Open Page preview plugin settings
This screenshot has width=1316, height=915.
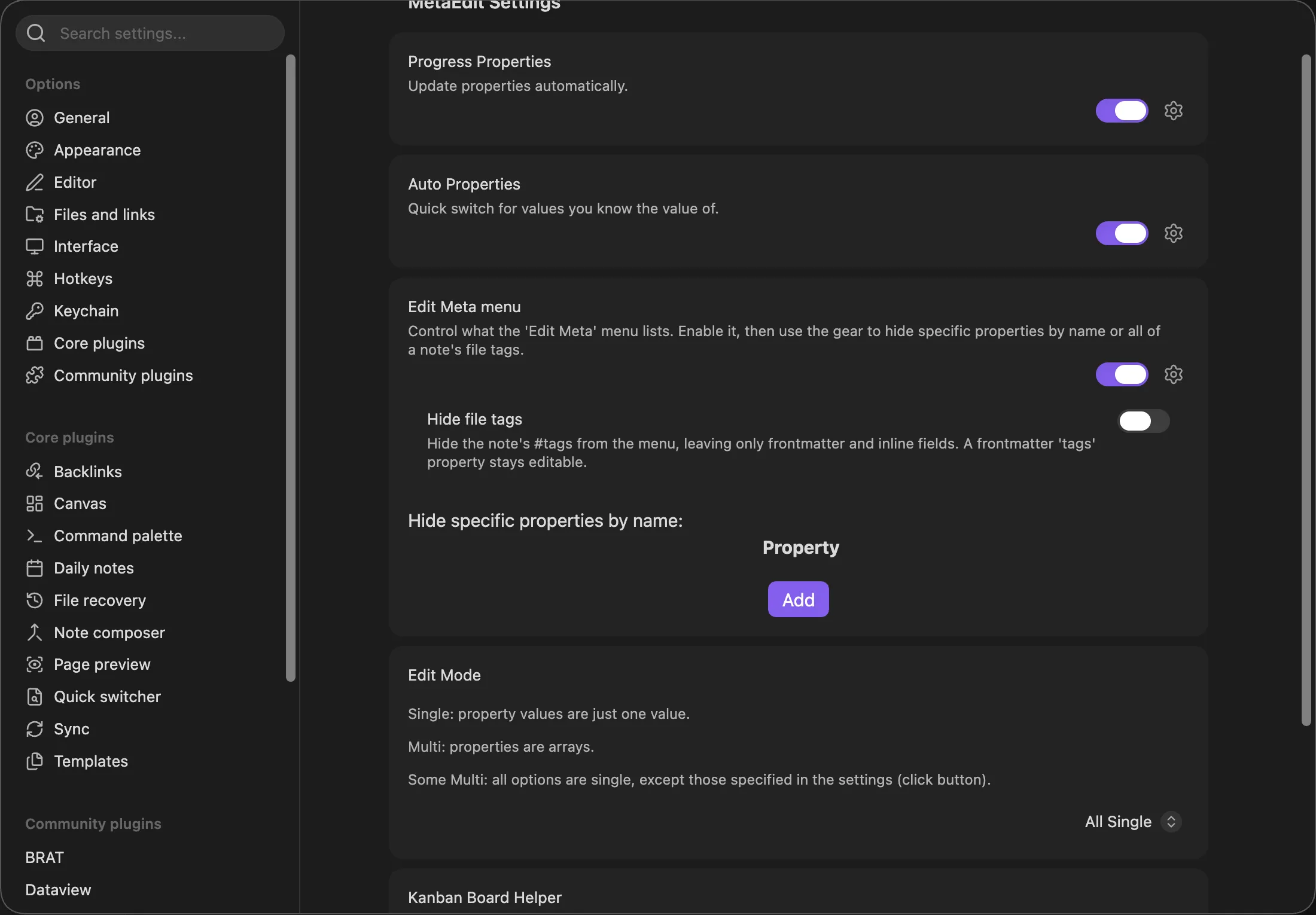[102, 664]
